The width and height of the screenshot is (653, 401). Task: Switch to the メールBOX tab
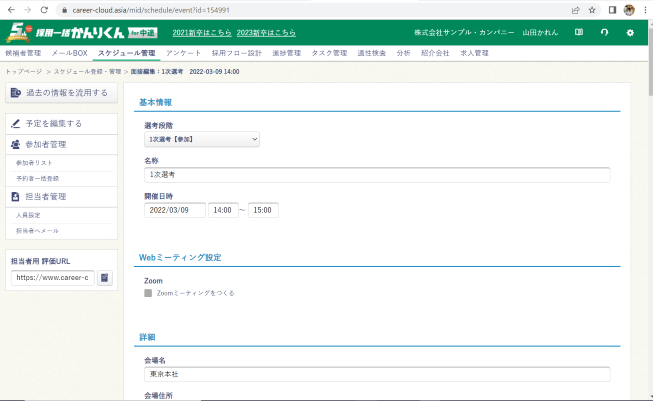tap(69, 53)
